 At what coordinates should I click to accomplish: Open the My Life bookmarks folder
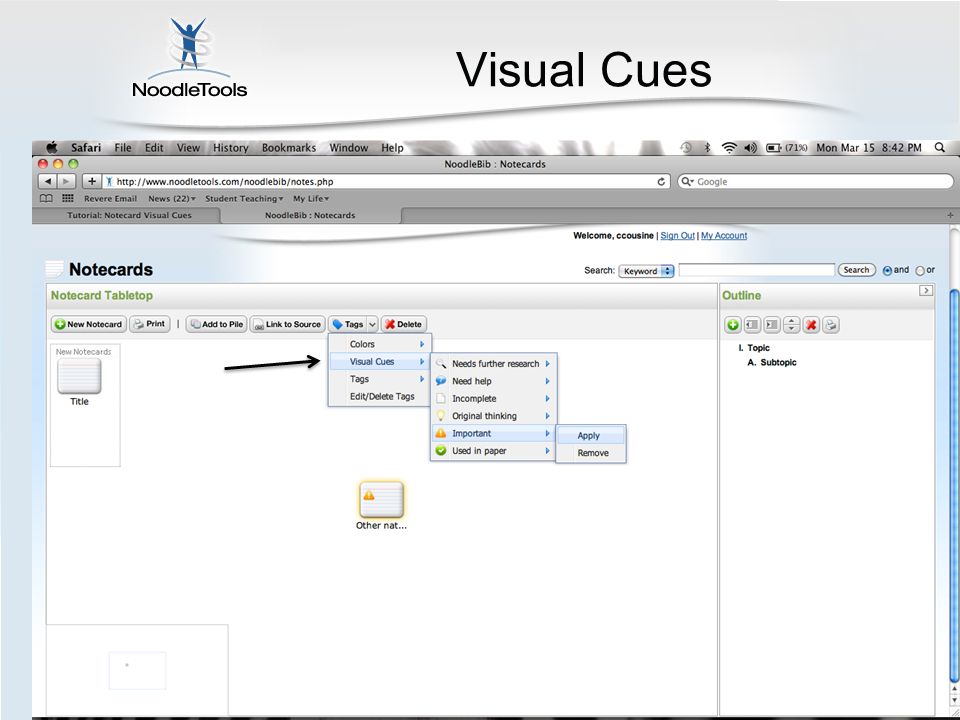coord(311,198)
